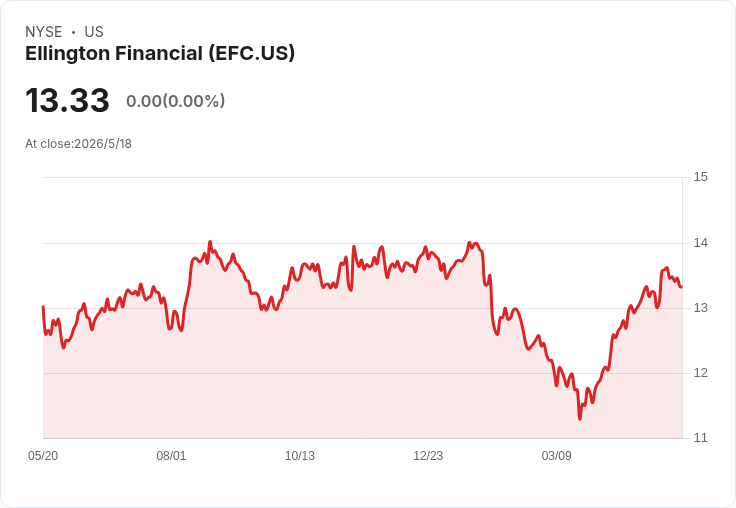Click the 14 price axis label
Image resolution: width=736 pixels, height=508 pixels.
[x=700, y=243]
